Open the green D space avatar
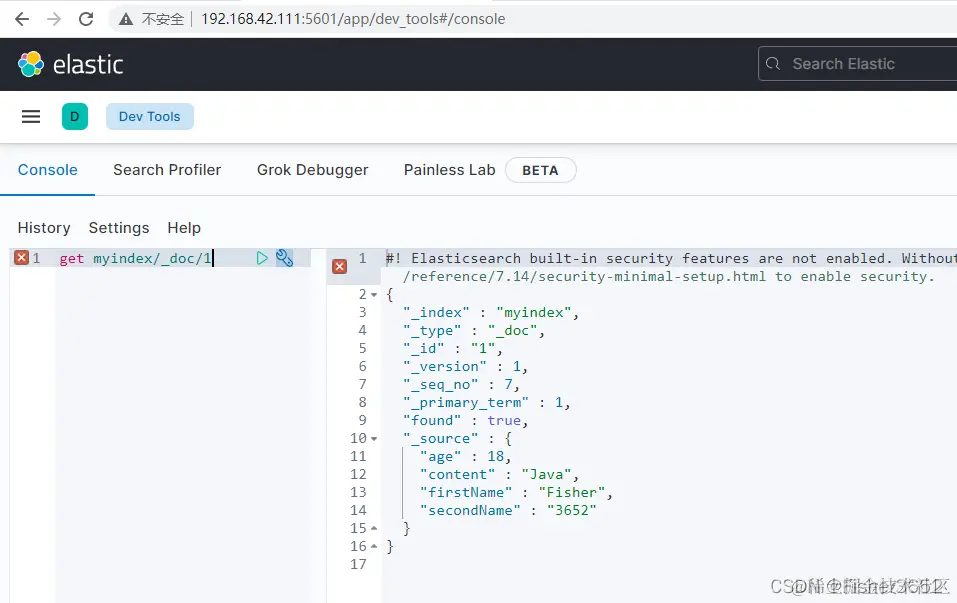The height and width of the screenshot is (603, 957). (x=74, y=117)
